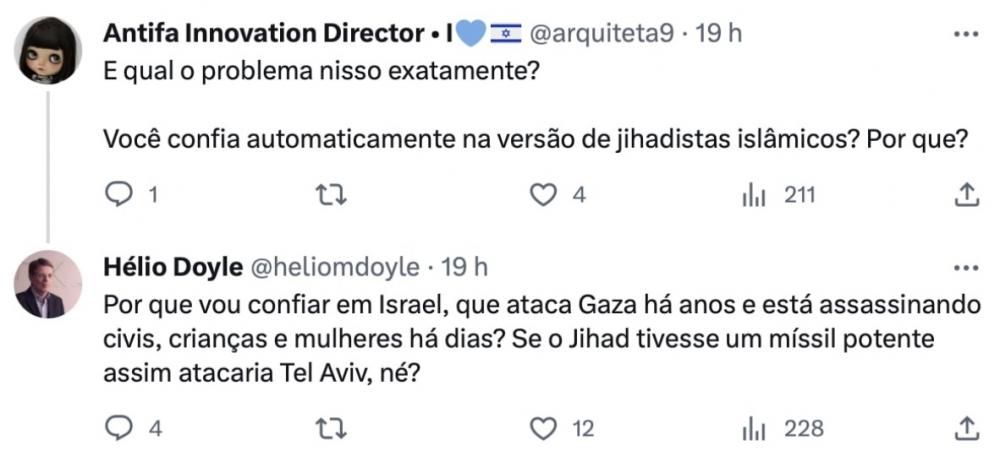This screenshot has width=1000, height=456.
Task: Retweet Hélio Doyle's post
Action: [x=331, y=429]
